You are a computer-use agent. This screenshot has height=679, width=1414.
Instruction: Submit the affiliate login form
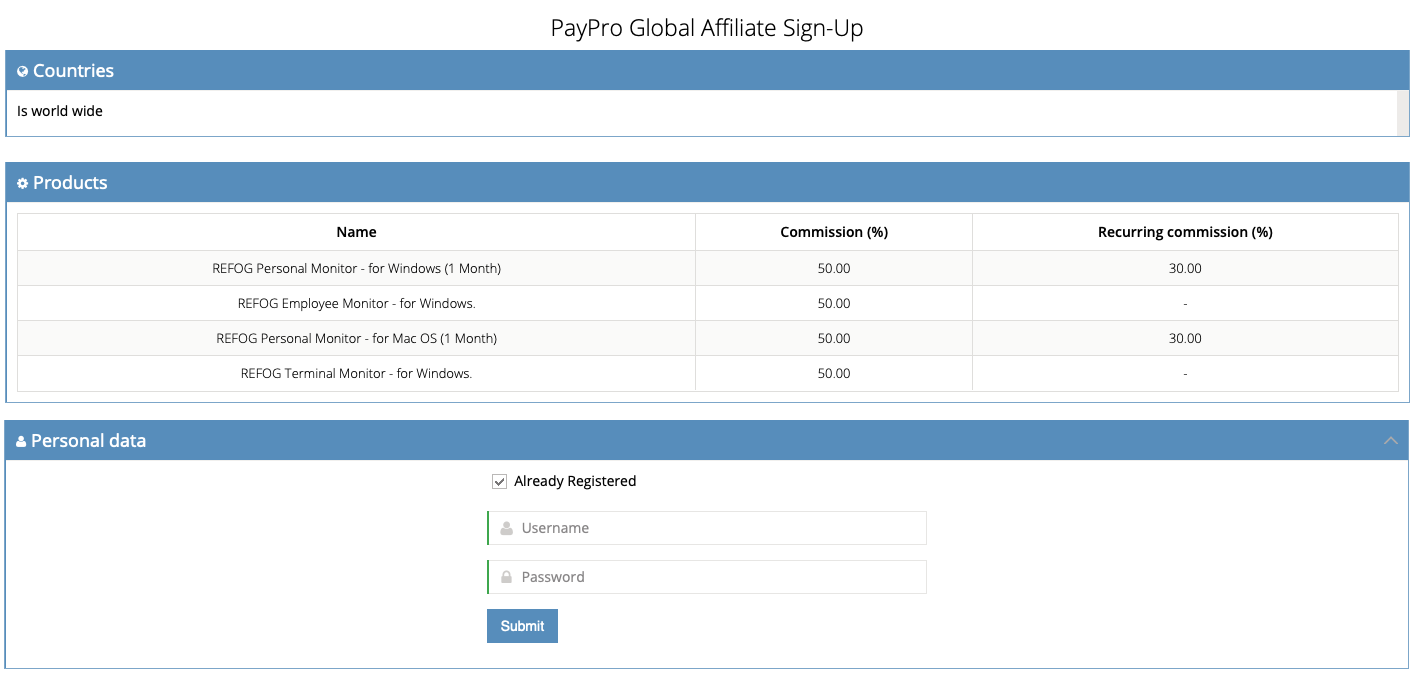pyautogui.click(x=522, y=626)
